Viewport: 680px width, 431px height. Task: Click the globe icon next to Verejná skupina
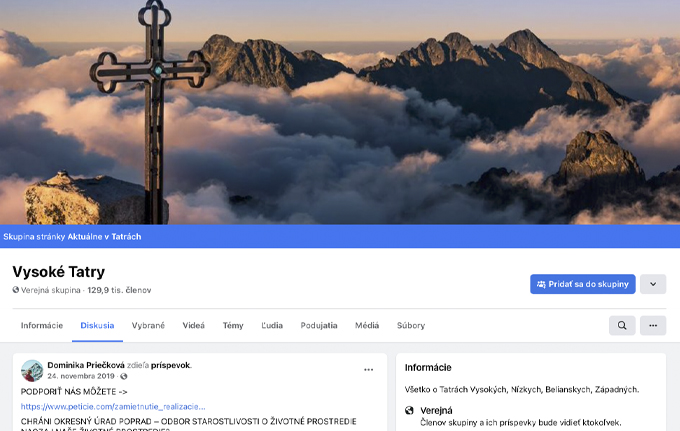pyautogui.click(x=16, y=290)
